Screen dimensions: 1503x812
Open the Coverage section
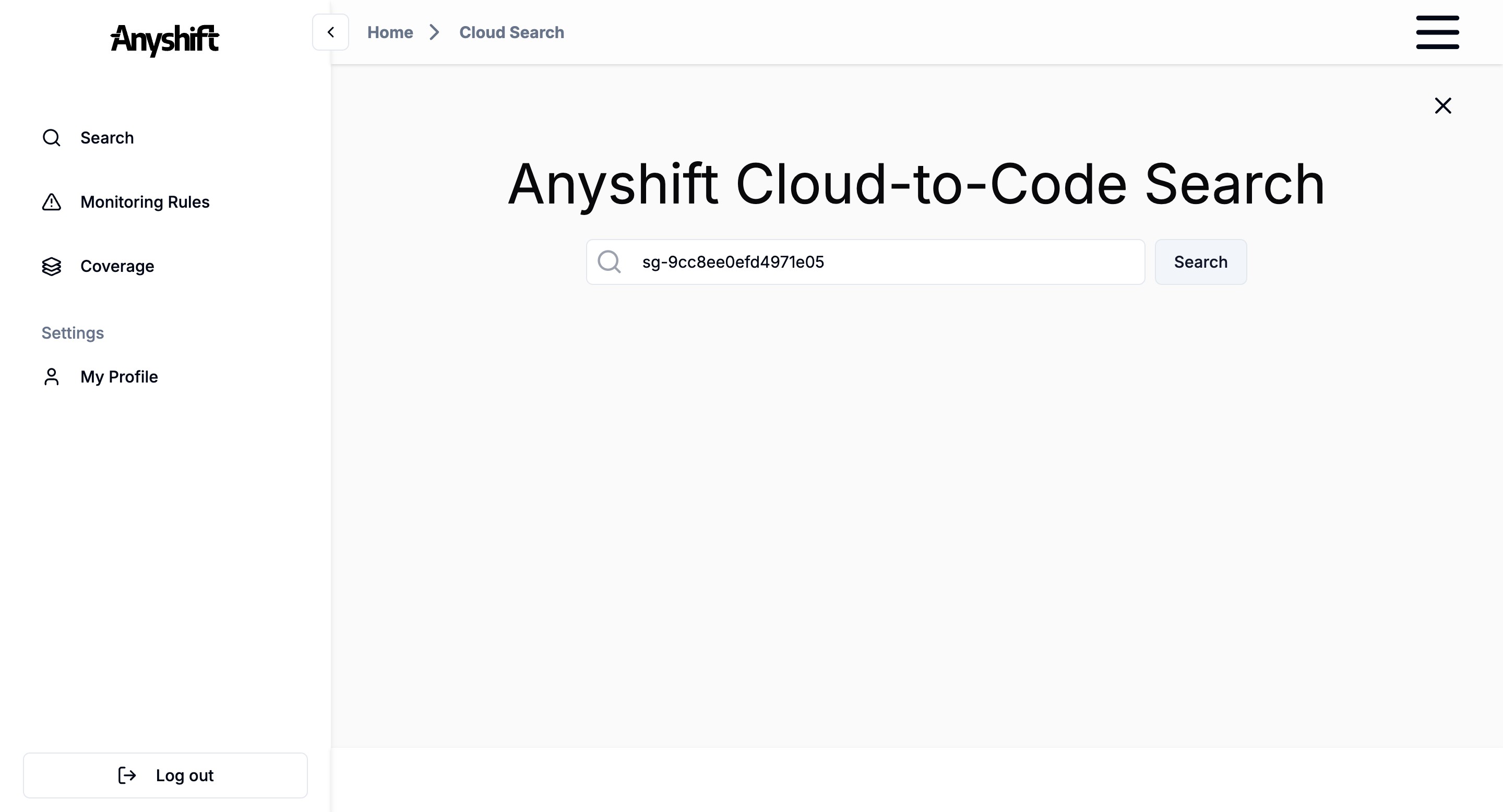pos(117,266)
